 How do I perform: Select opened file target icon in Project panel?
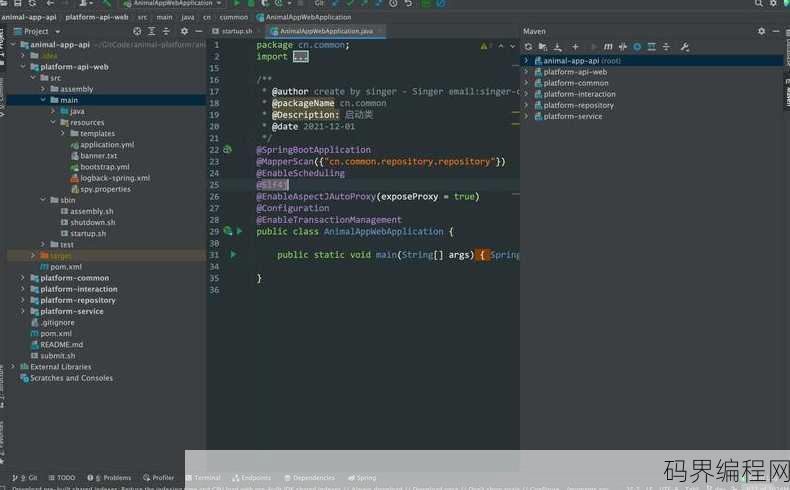(x=137, y=31)
